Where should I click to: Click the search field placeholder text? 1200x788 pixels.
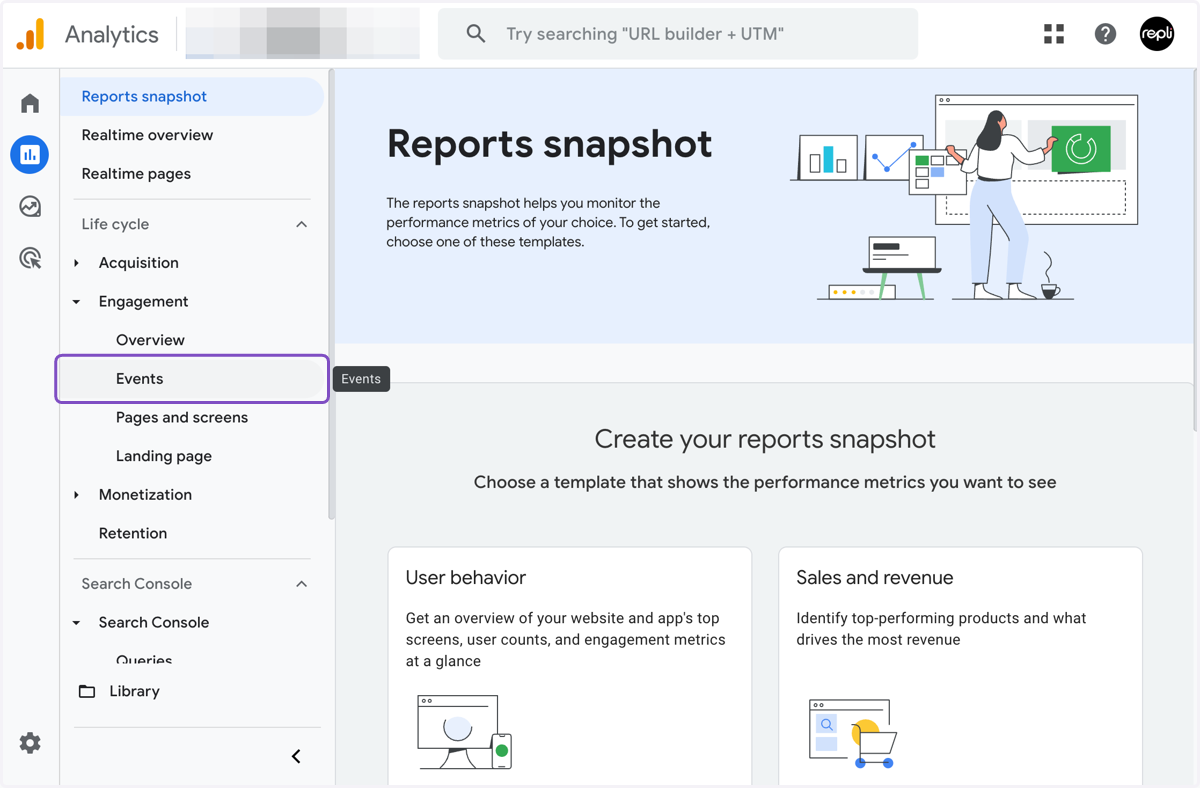coord(645,34)
